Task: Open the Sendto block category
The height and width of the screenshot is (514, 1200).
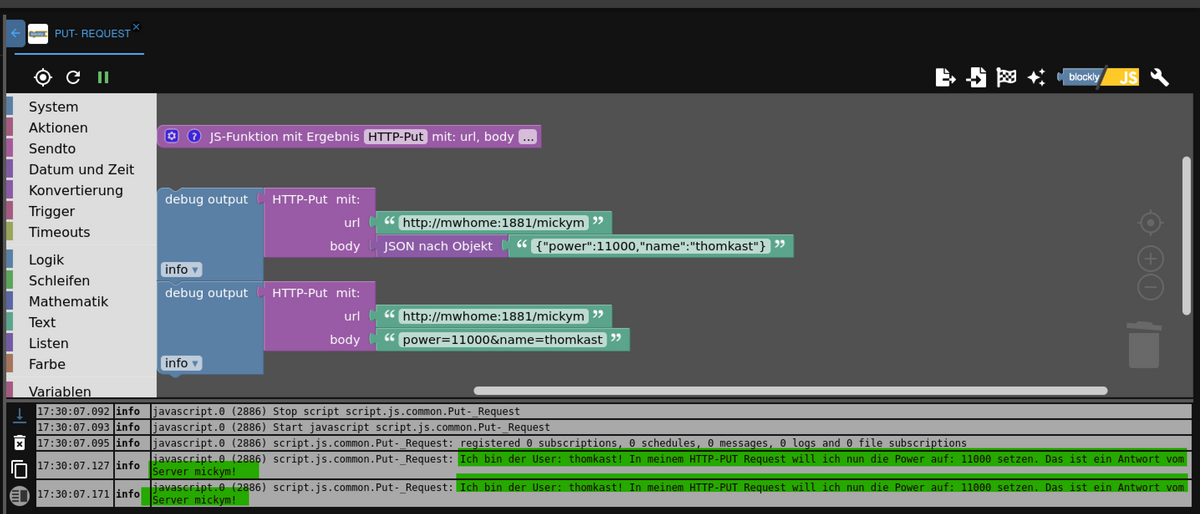Action: [x=52, y=149]
